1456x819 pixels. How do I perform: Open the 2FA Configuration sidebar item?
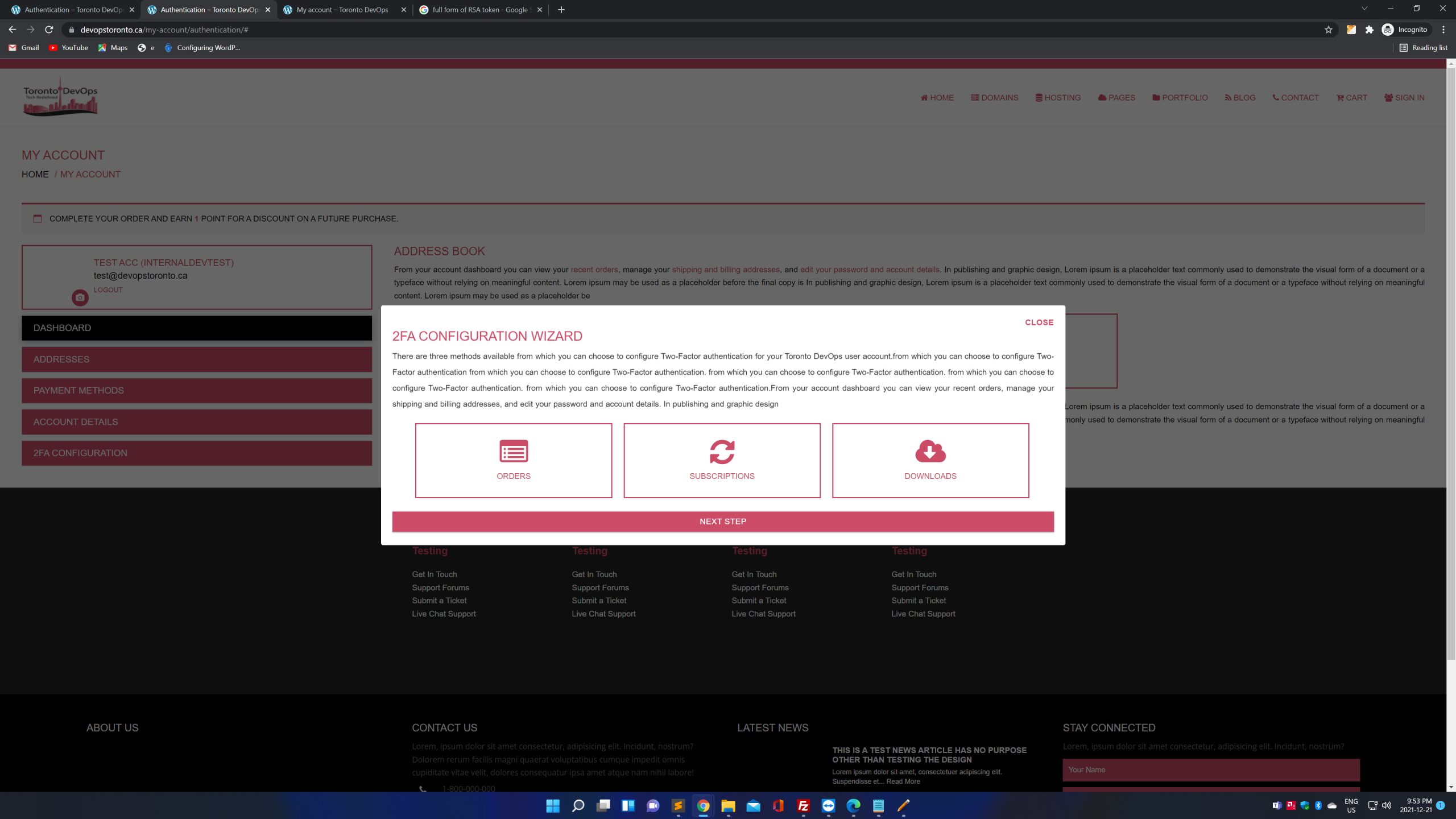196,453
